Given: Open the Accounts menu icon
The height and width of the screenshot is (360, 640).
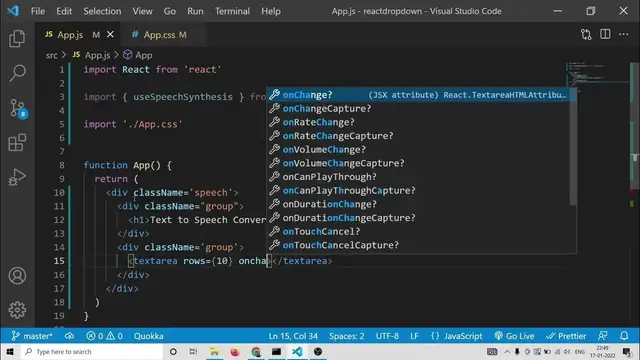Looking at the screenshot, I should [17, 276].
